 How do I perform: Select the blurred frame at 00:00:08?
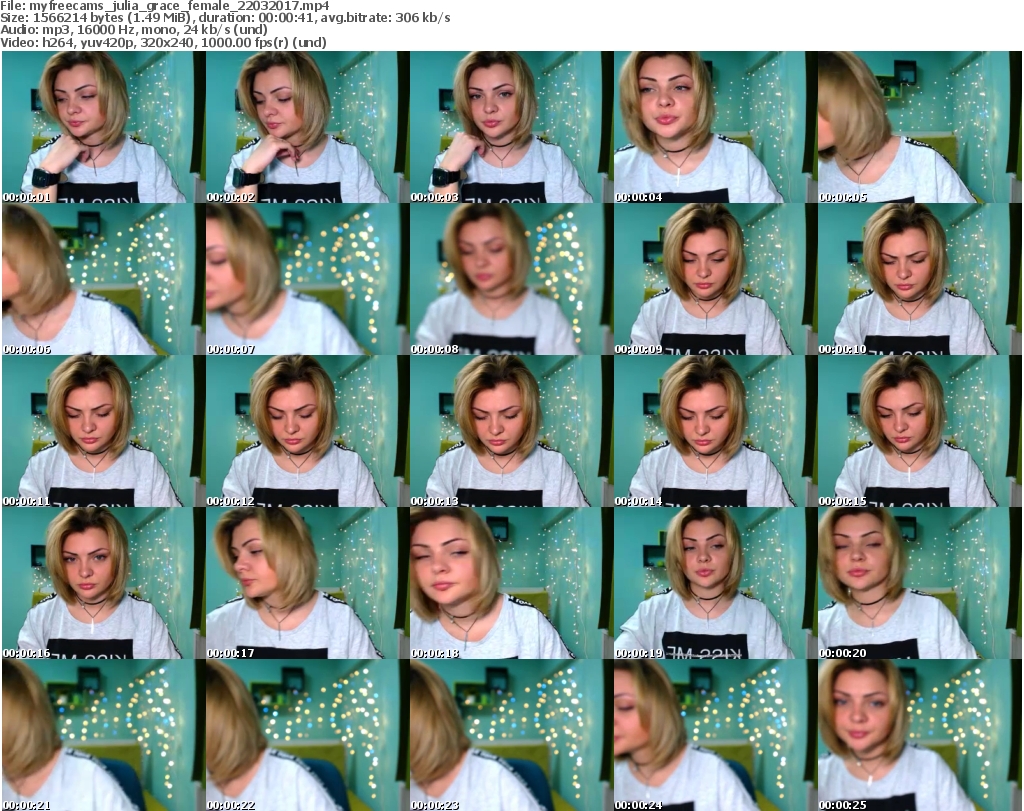coord(511,279)
